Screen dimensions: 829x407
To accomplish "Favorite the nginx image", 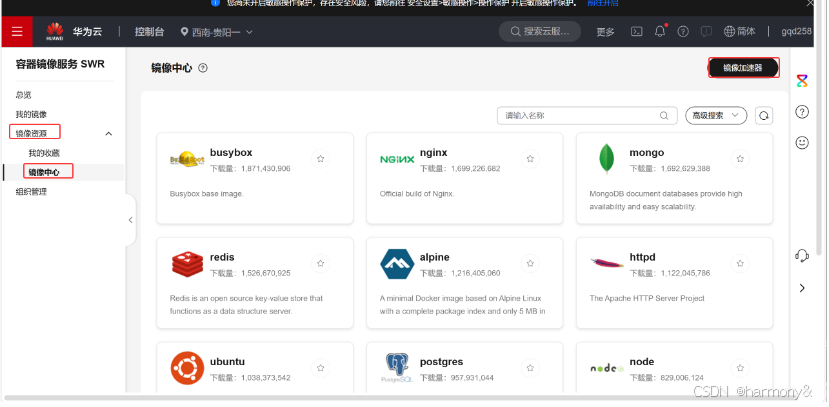I will point(530,159).
